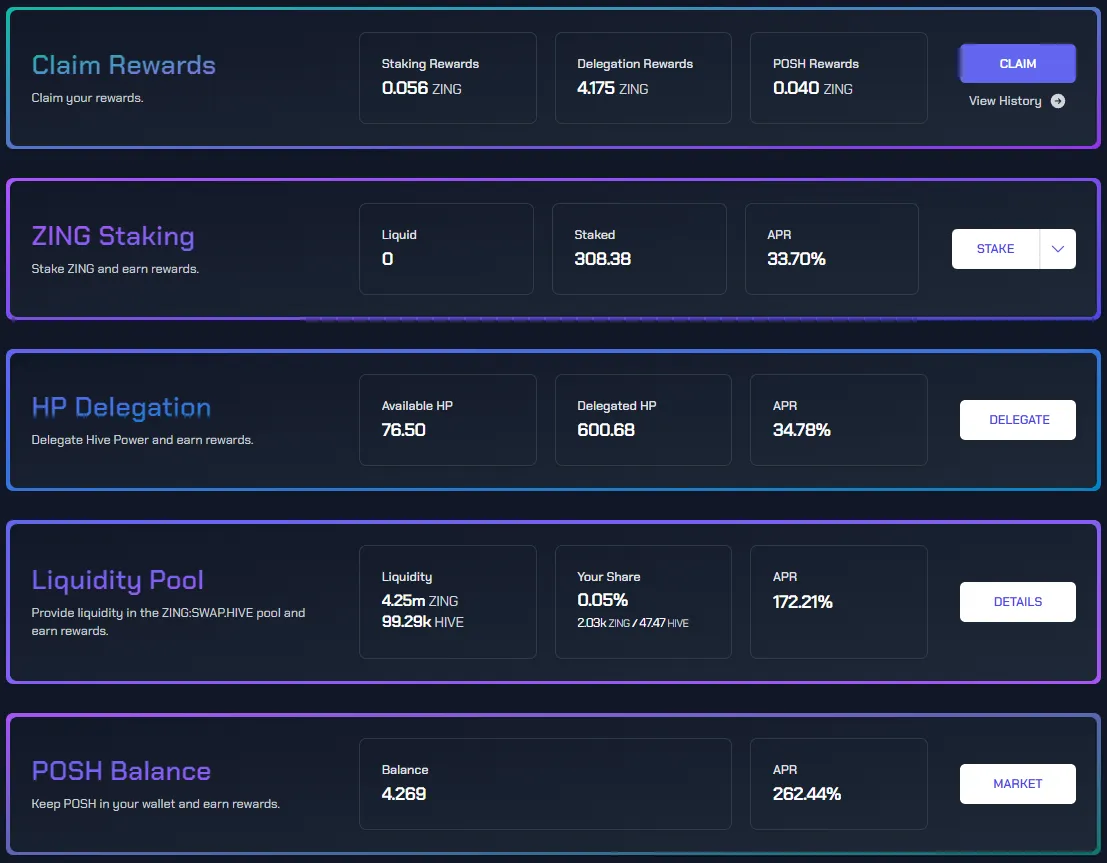Click the Liquid amount 0 in ZING Staking
The width and height of the screenshot is (1107, 863).
(x=388, y=259)
